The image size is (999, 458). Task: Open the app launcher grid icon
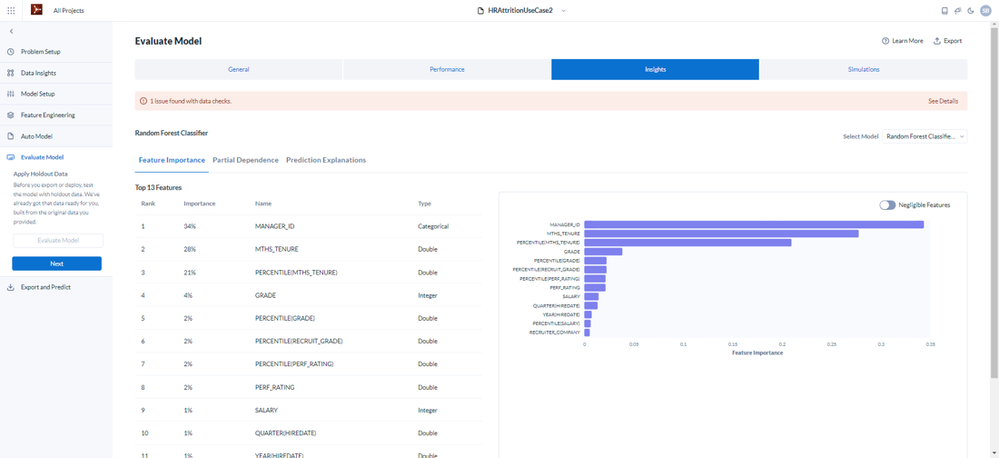11,11
